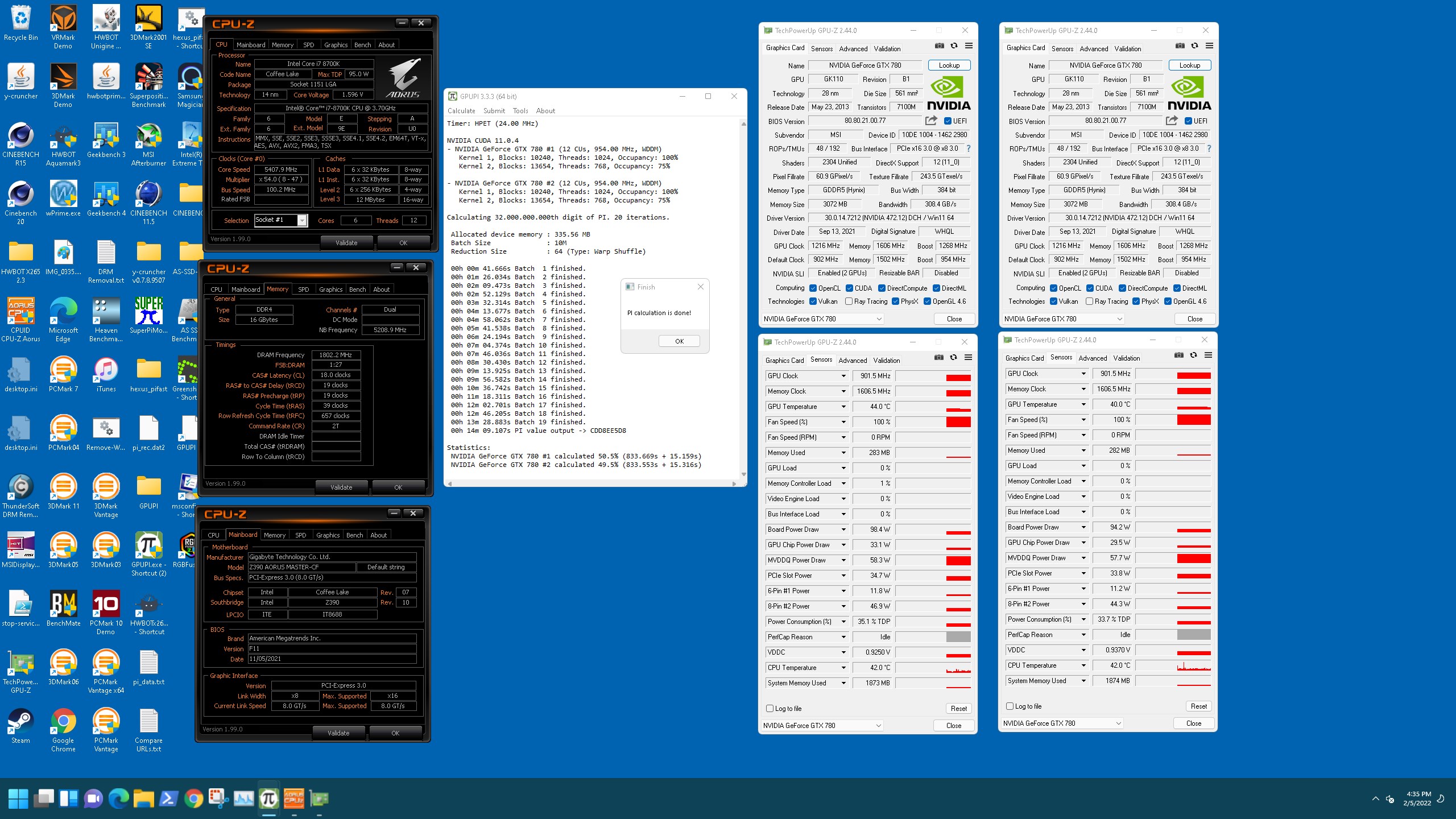Open Submit menu in GPUPI

pyautogui.click(x=494, y=111)
